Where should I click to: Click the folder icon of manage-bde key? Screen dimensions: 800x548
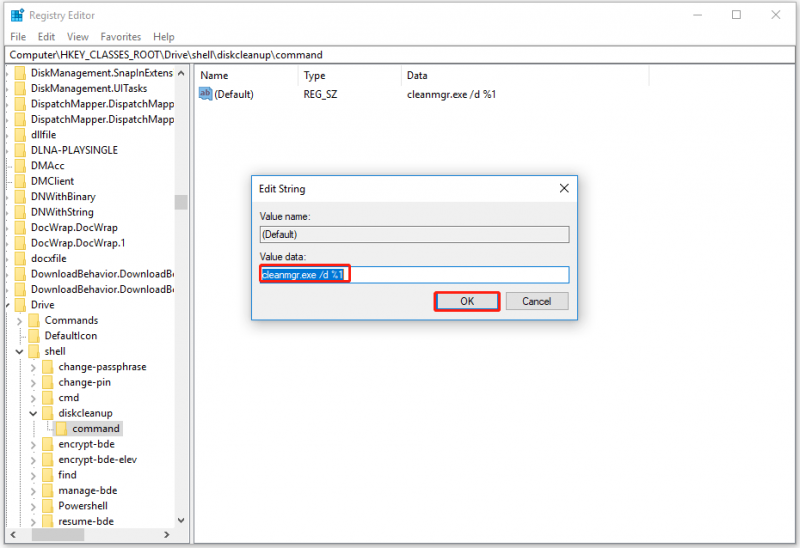[48, 490]
